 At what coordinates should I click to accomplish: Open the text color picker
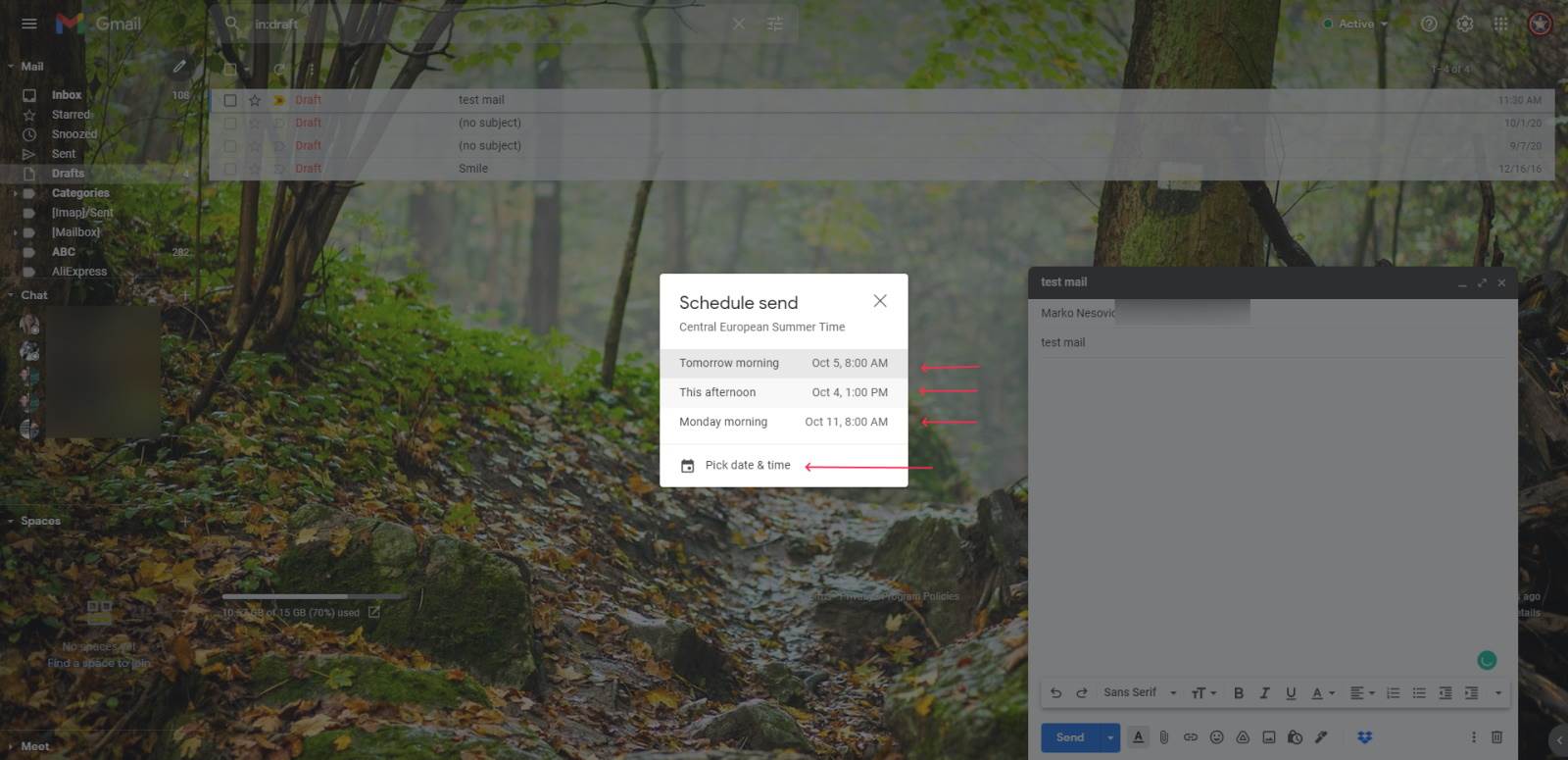click(1322, 692)
